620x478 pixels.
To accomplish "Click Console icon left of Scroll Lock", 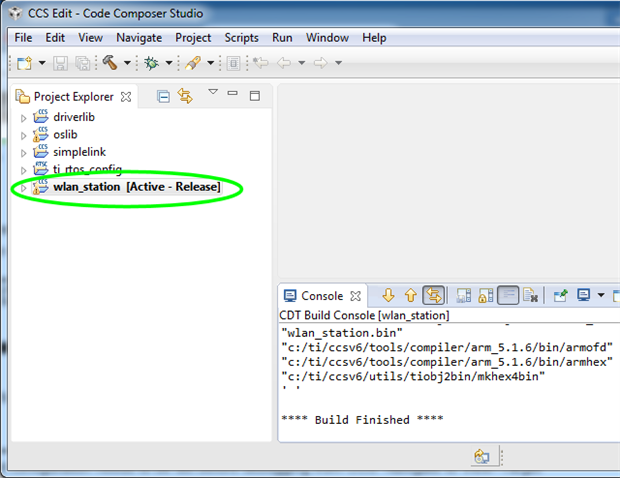I will [x=463, y=295].
